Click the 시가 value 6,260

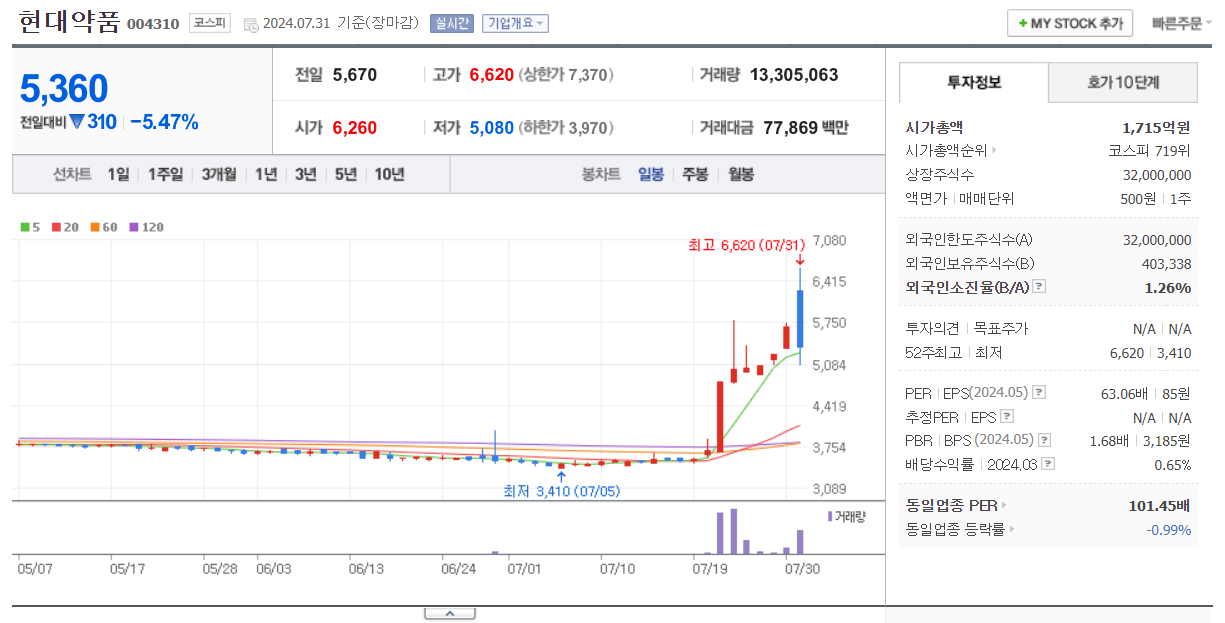coord(355,128)
